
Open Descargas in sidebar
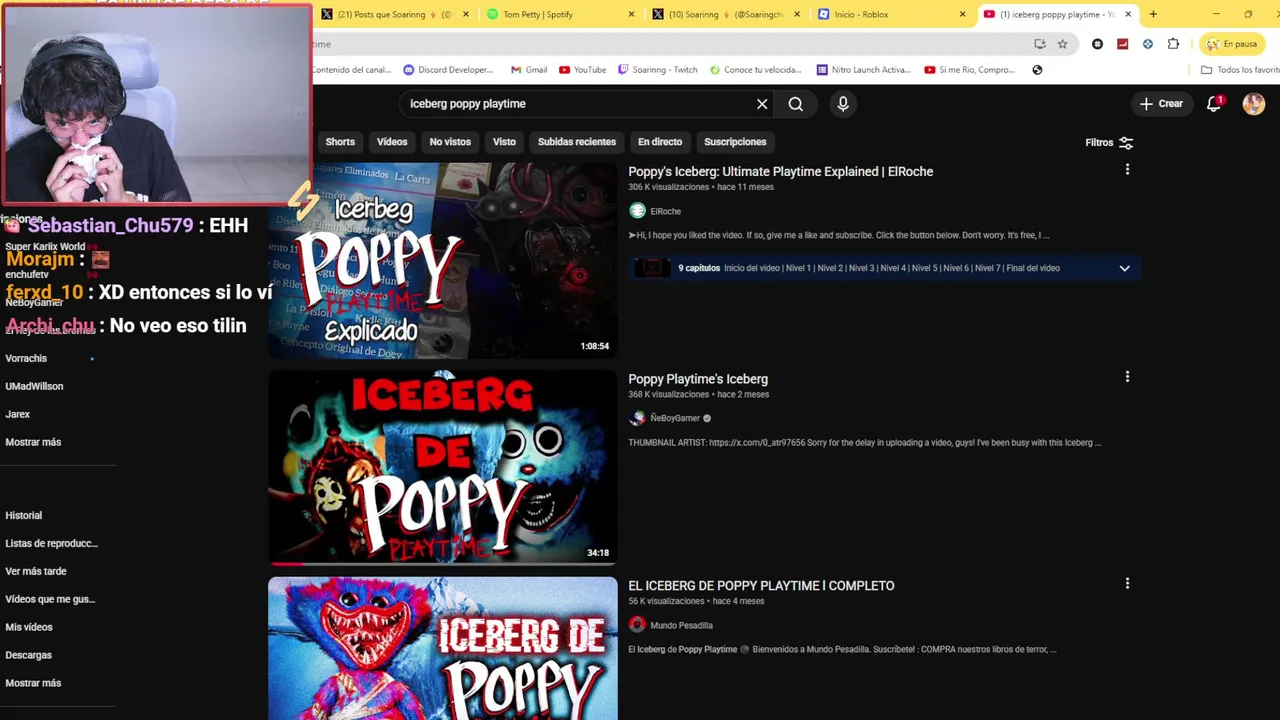tap(28, 655)
